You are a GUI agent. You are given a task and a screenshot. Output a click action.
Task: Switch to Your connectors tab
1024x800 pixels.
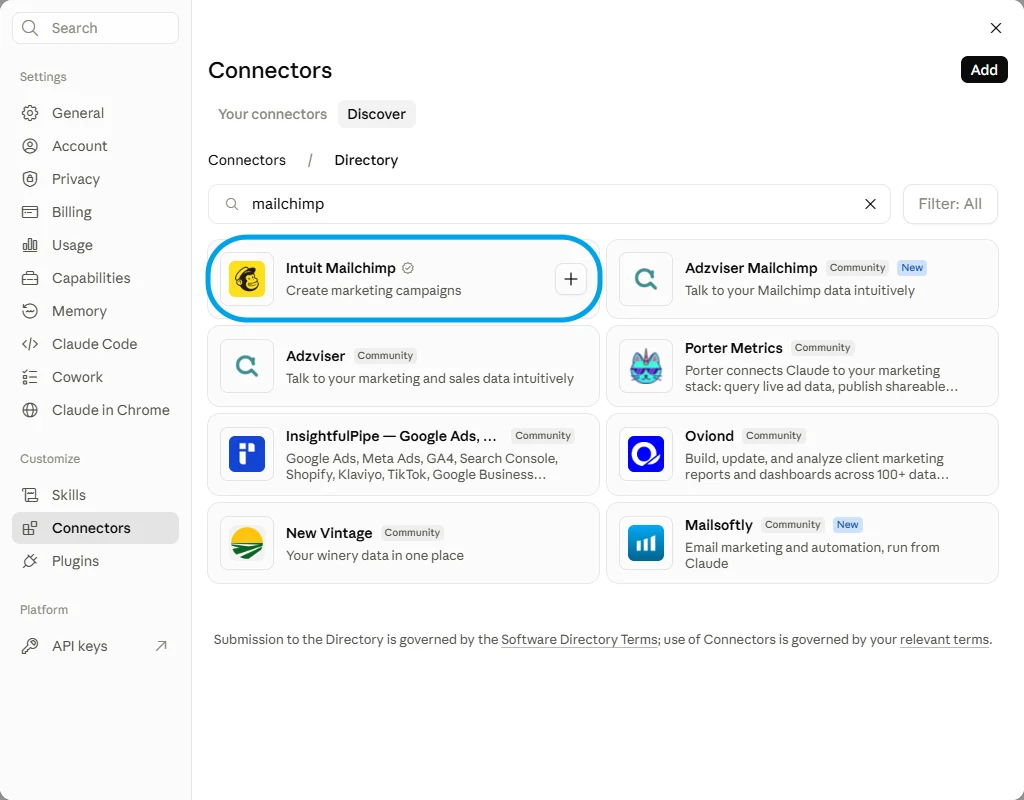(x=272, y=114)
